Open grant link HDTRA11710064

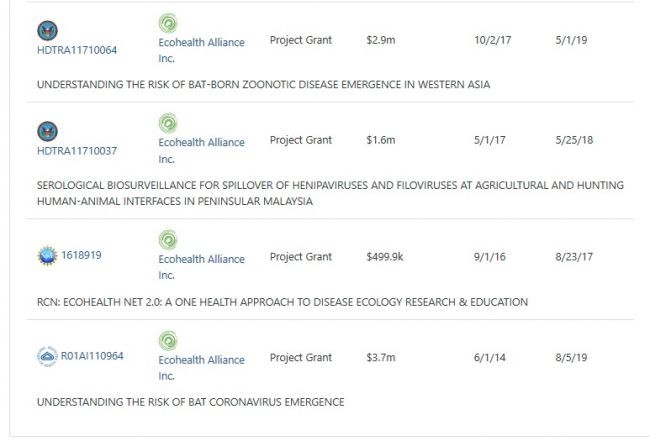click(x=77, y=51)
